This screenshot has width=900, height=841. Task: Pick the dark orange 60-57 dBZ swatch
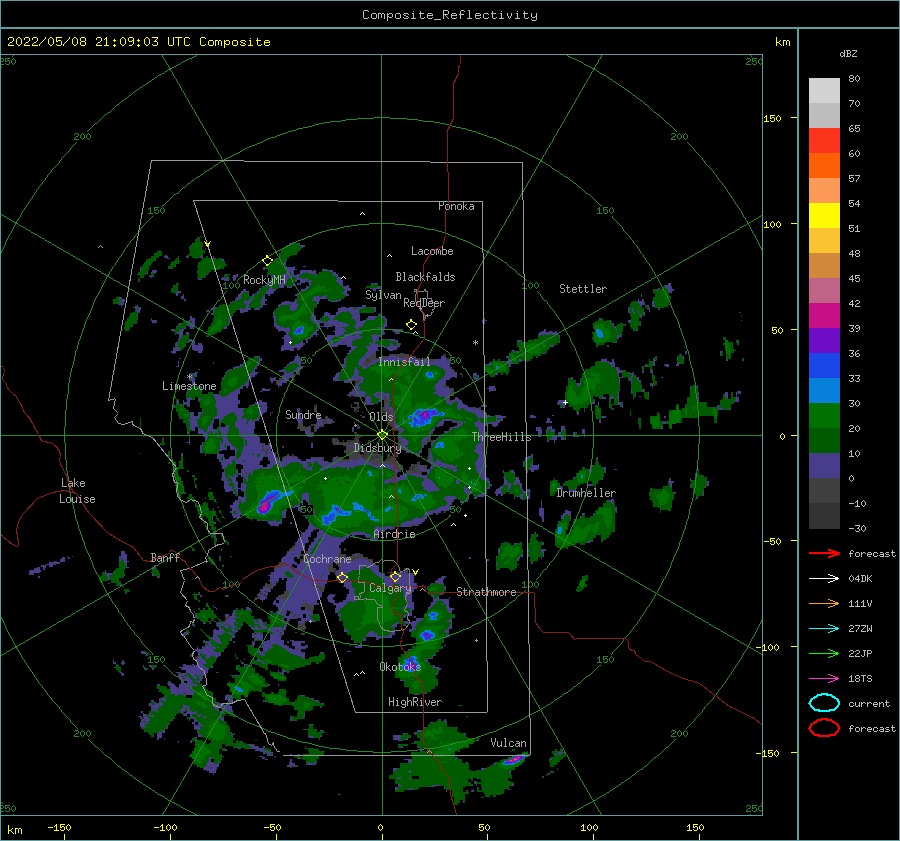(824, 166)
